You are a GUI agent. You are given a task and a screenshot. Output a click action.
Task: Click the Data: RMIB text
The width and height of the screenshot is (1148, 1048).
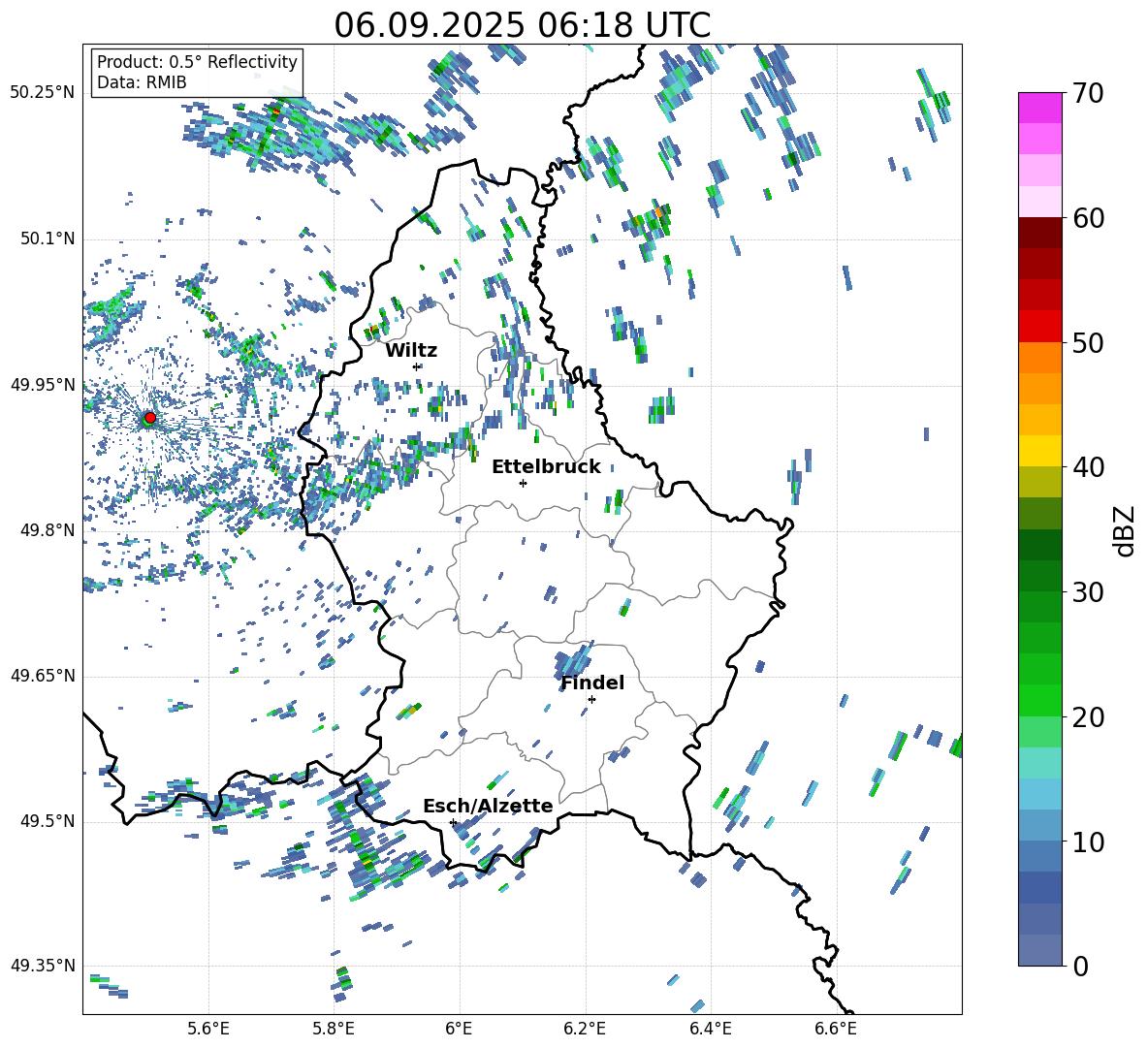coord(142,82)
